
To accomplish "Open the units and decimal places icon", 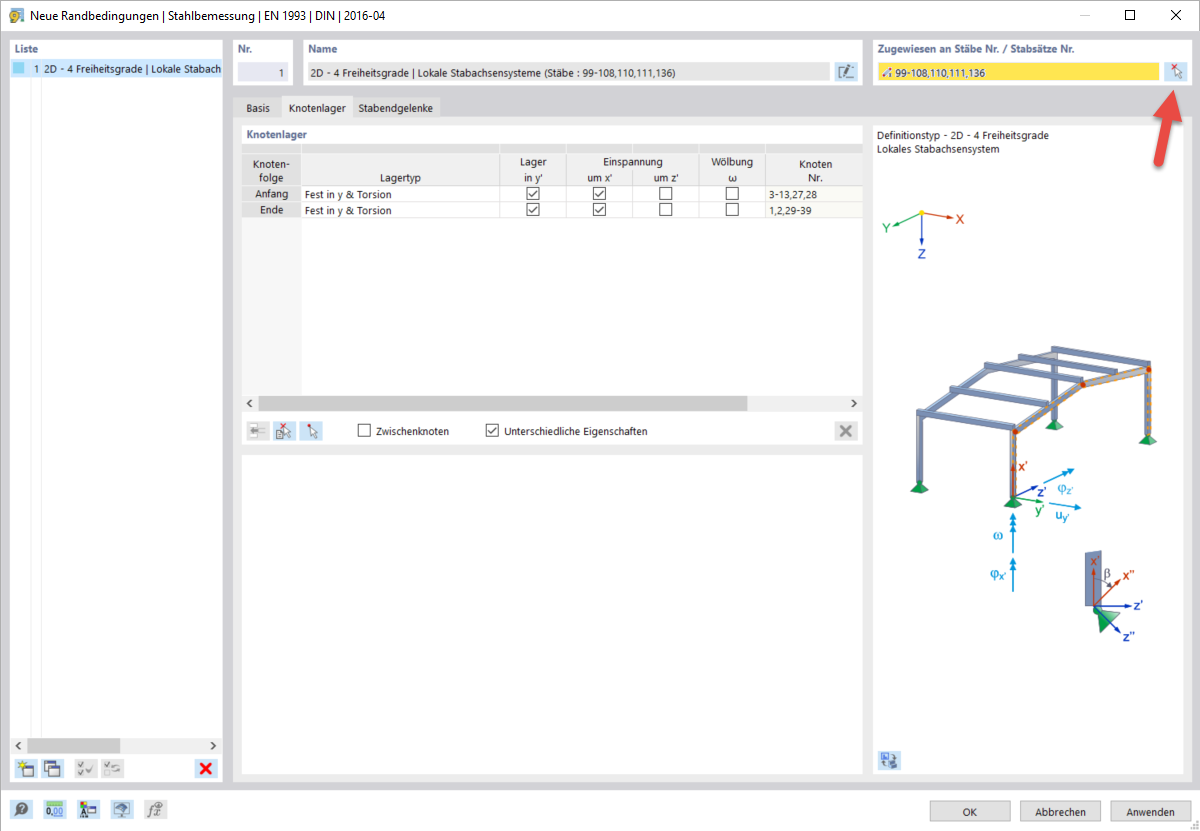I will pyautogui.click(x=55, y=810).
